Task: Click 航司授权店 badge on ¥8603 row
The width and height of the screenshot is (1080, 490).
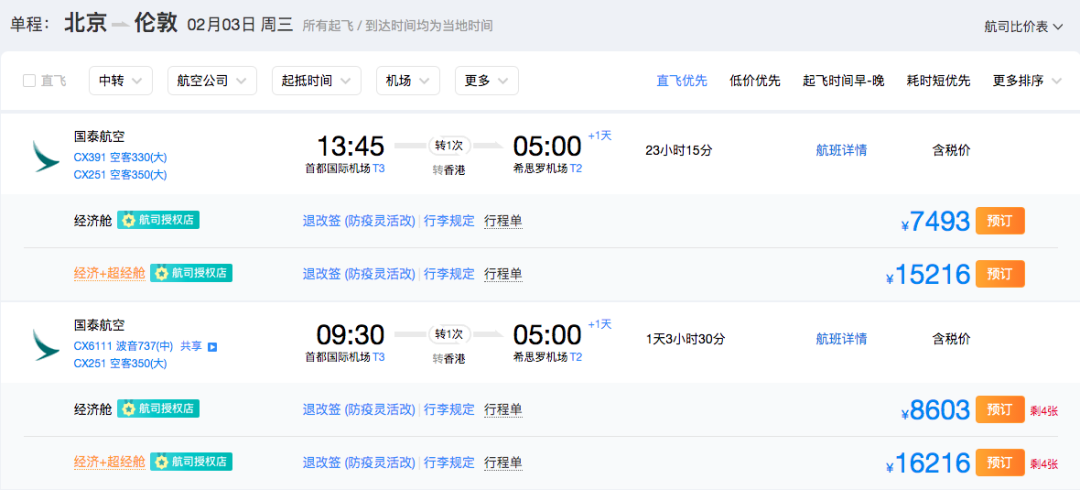Action: 158,409
